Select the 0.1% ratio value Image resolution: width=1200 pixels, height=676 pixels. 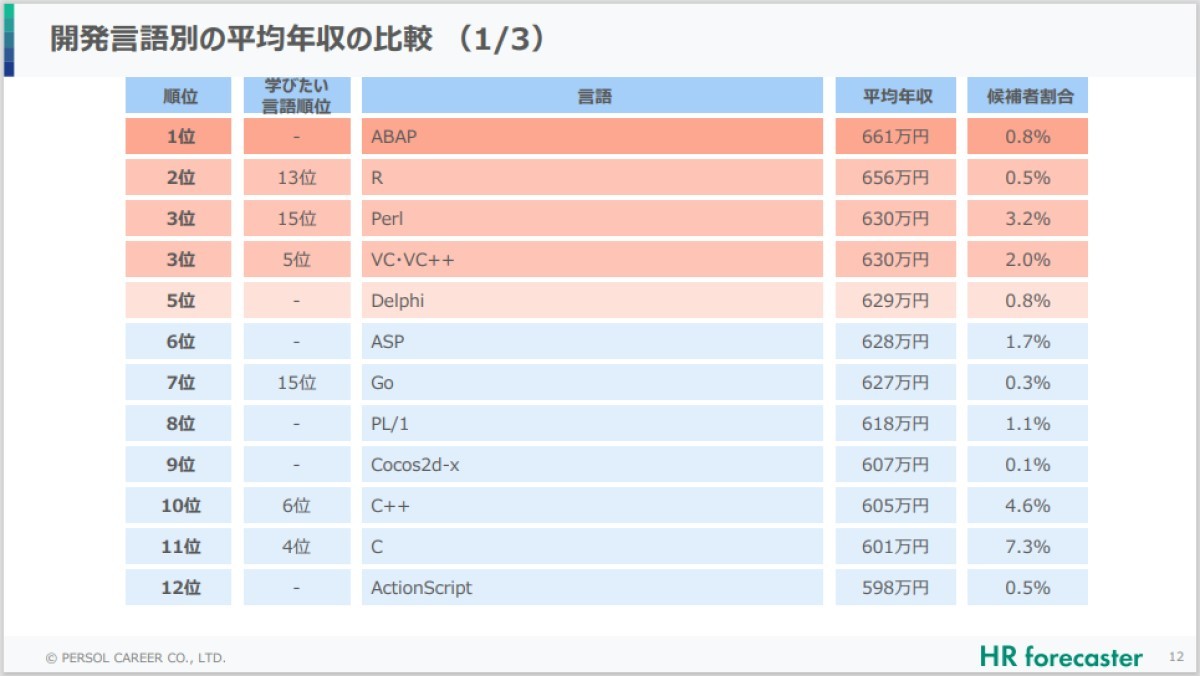tap(1028, 464)
